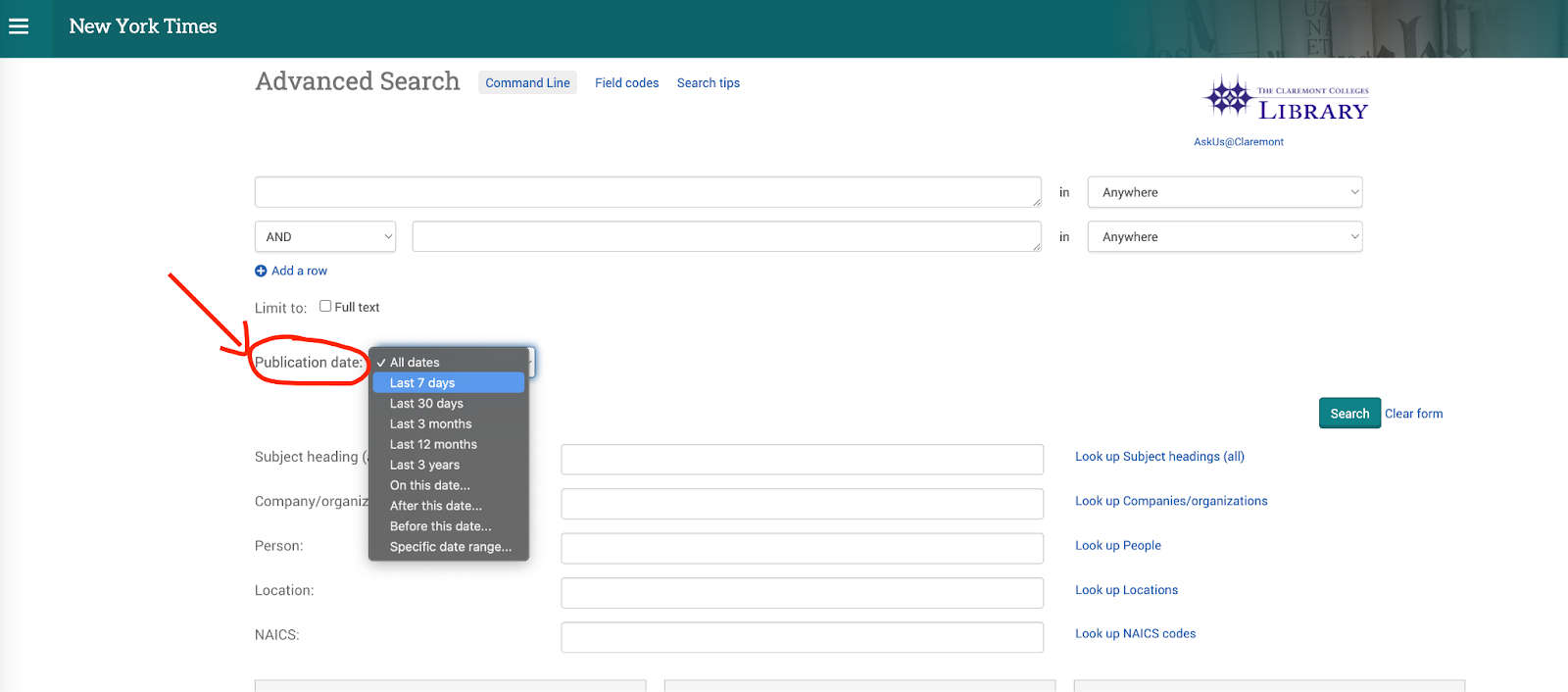Expand the AND operator dropdown
This screenshot has width=1568, height=692.
coord(325,236)
